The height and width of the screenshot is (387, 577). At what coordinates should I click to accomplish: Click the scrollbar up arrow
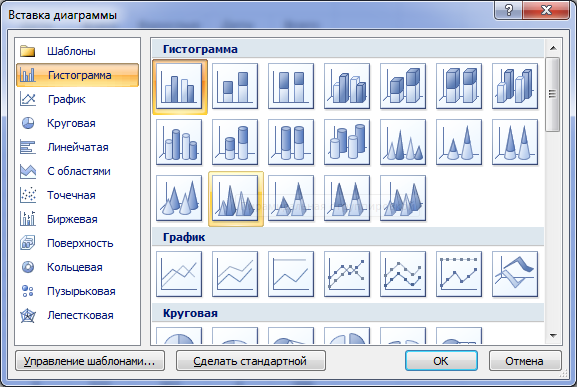tap(553, 48)
